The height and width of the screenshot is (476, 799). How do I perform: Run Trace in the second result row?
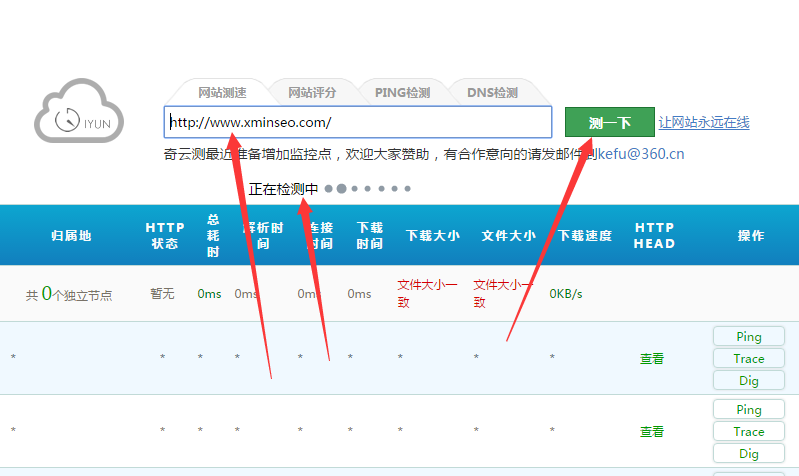click(749, 431)
